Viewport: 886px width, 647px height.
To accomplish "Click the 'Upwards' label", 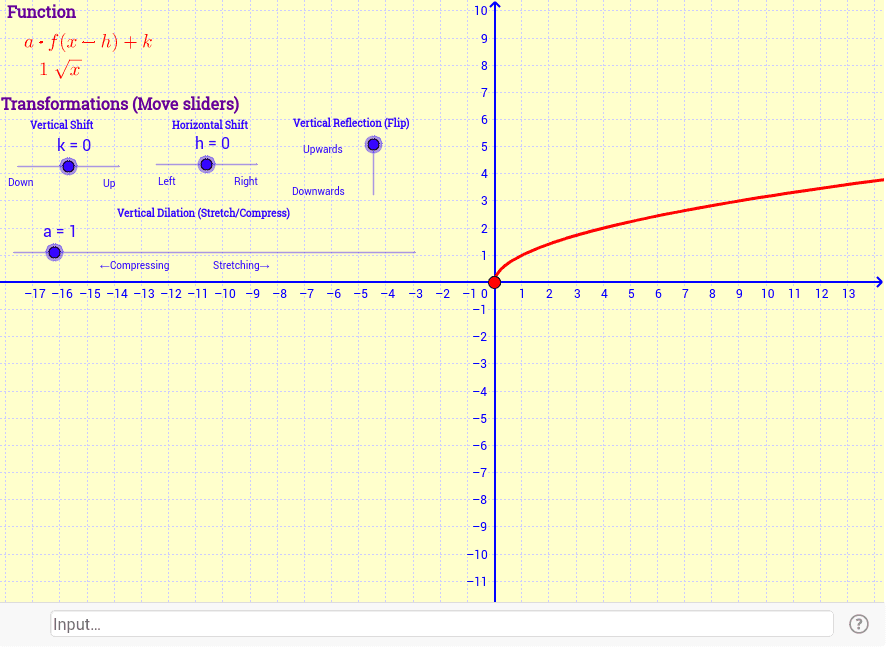I will click(323, 149).
